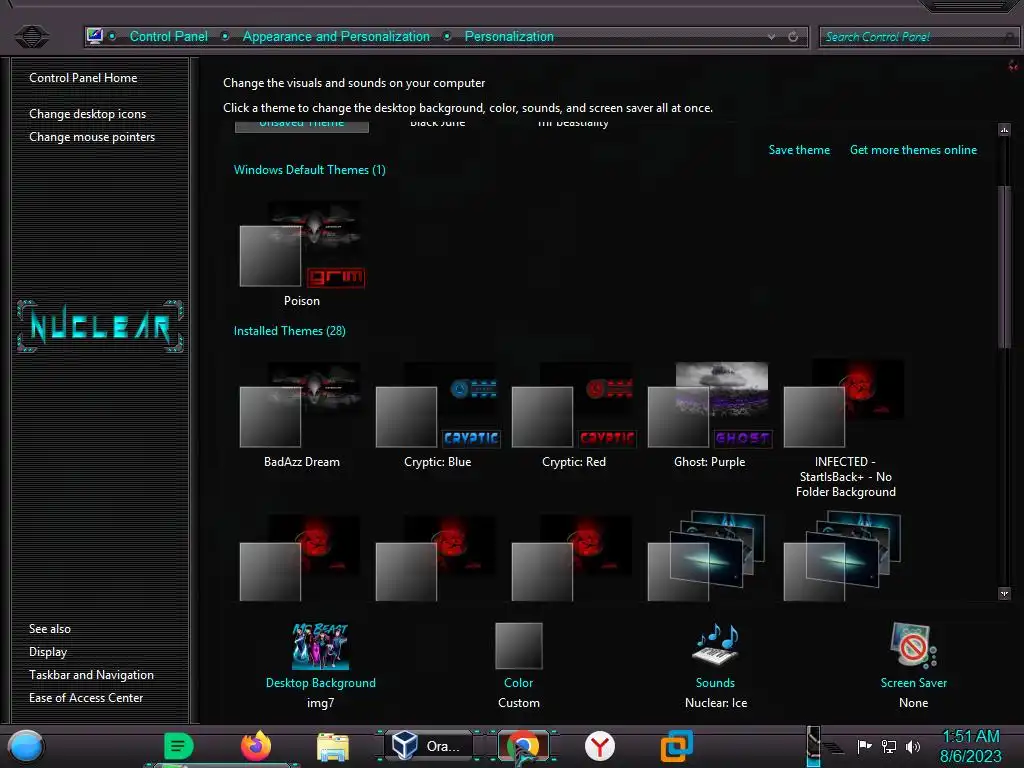Click the Save theme link
Viewport: 1024px width, 768px height.
click(799, 150)
